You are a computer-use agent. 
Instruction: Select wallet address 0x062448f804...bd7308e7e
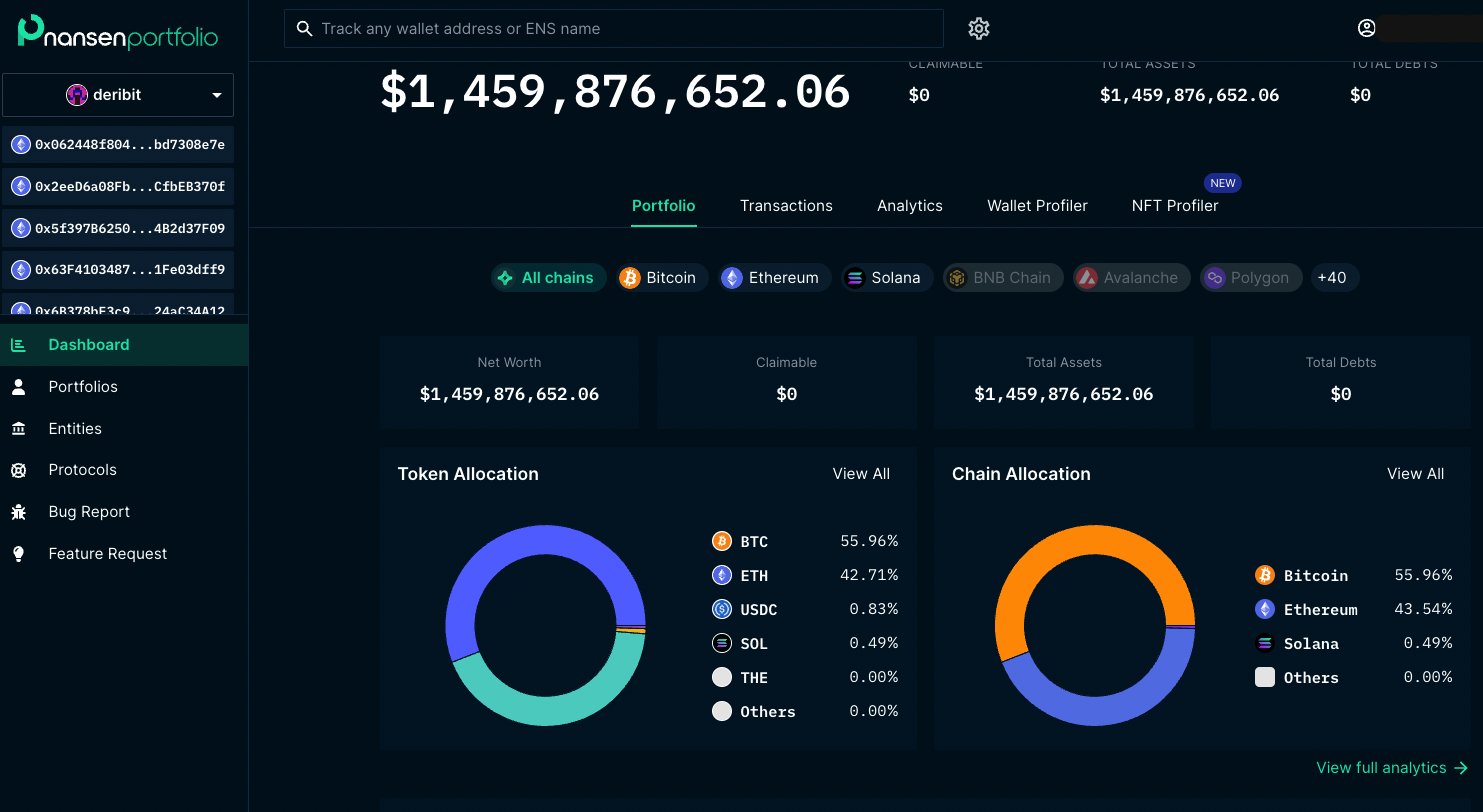click(118, 145)
